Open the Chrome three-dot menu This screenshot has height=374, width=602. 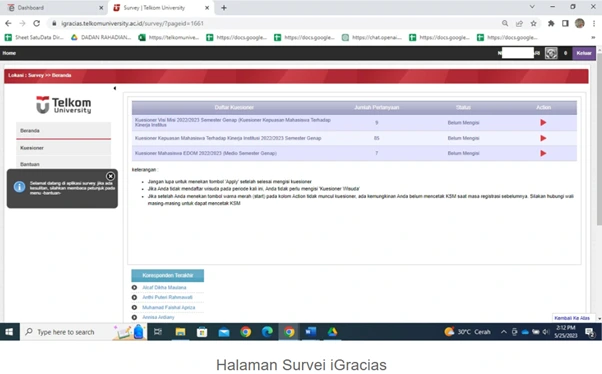coord(594,23)
